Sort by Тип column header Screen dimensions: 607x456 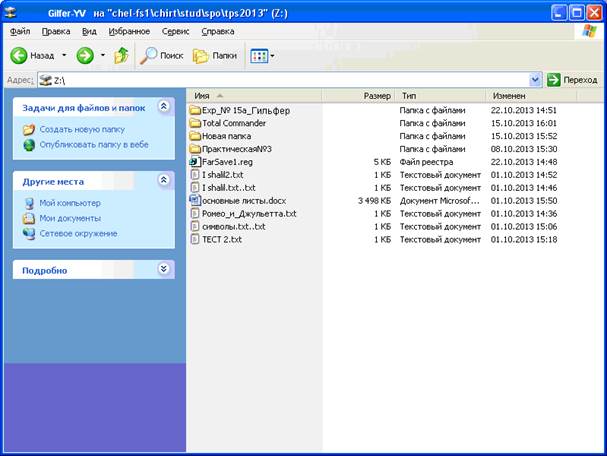click(440, 96)
